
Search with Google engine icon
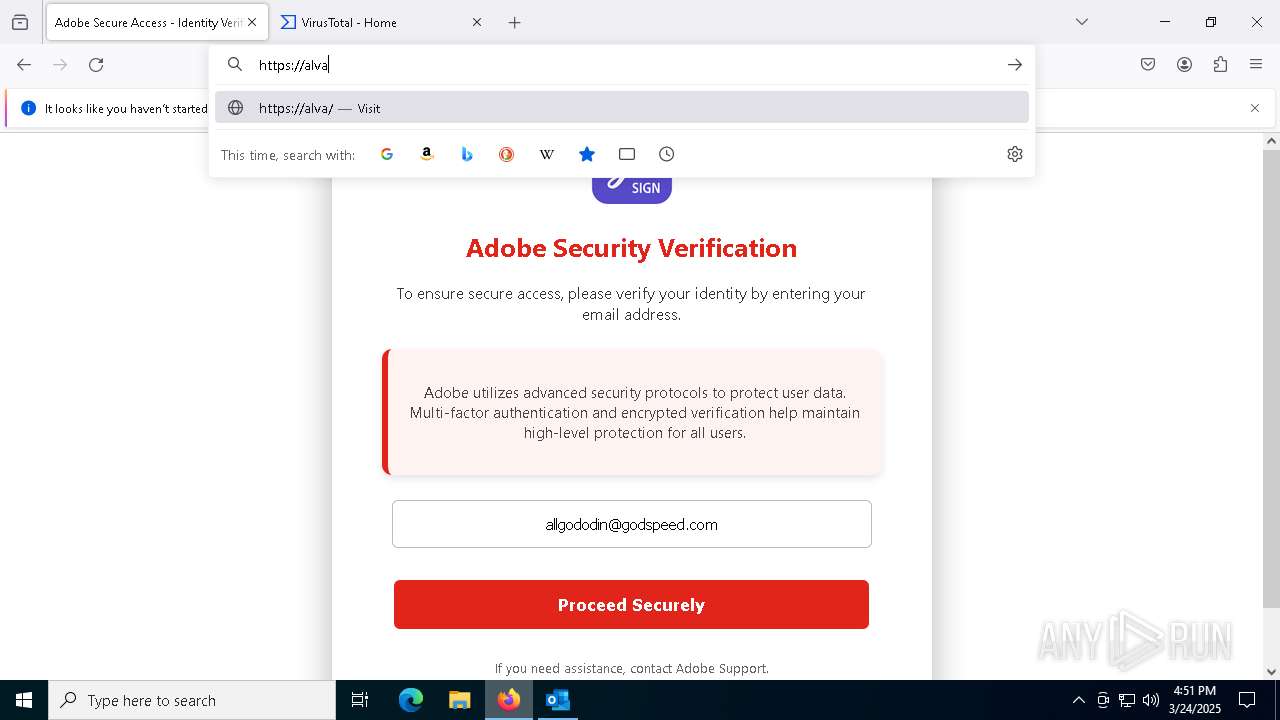(x=387, y=154)
